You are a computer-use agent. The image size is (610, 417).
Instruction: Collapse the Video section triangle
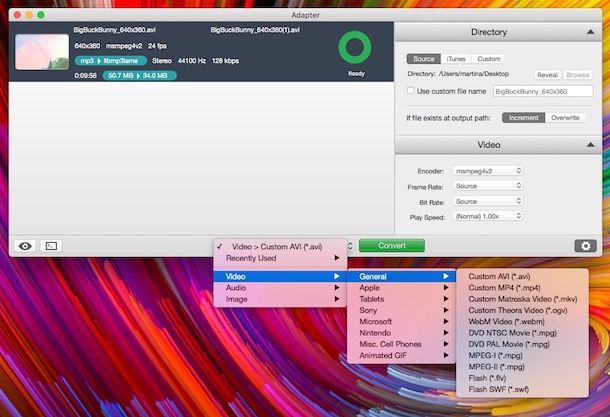click(590, 145)
